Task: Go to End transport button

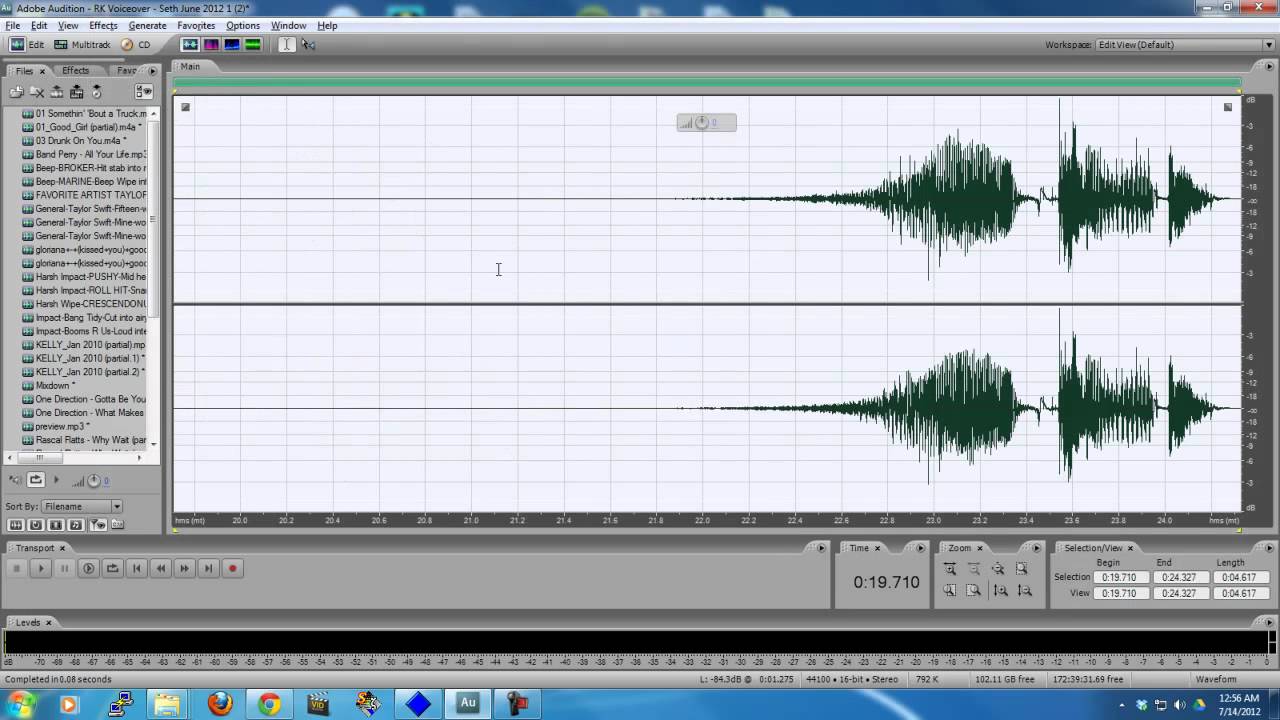Action: [x=208, y=568]
